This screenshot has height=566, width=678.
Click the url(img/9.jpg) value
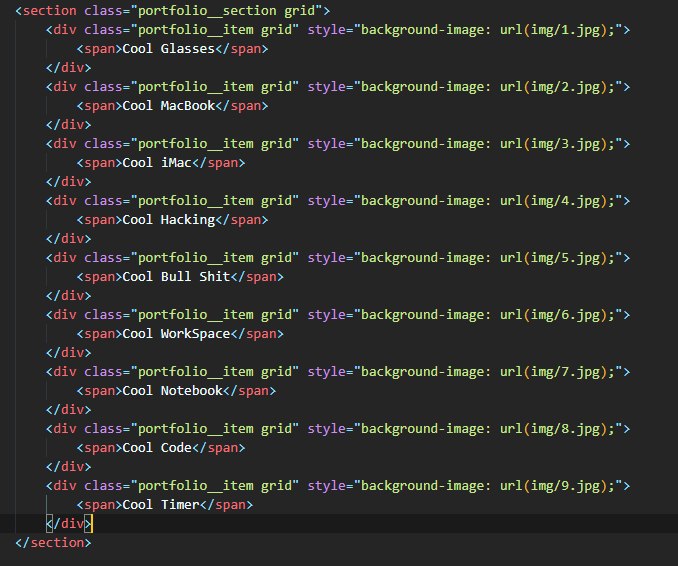553,486
